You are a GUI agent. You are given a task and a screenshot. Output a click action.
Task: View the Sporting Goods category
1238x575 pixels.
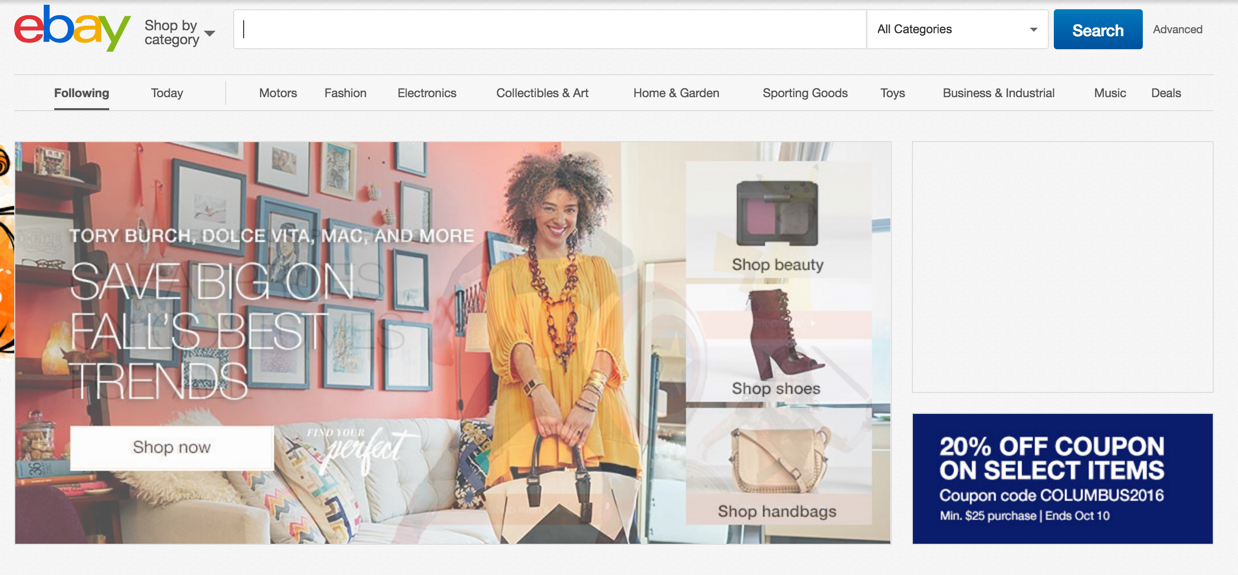[x=805, y=93]
